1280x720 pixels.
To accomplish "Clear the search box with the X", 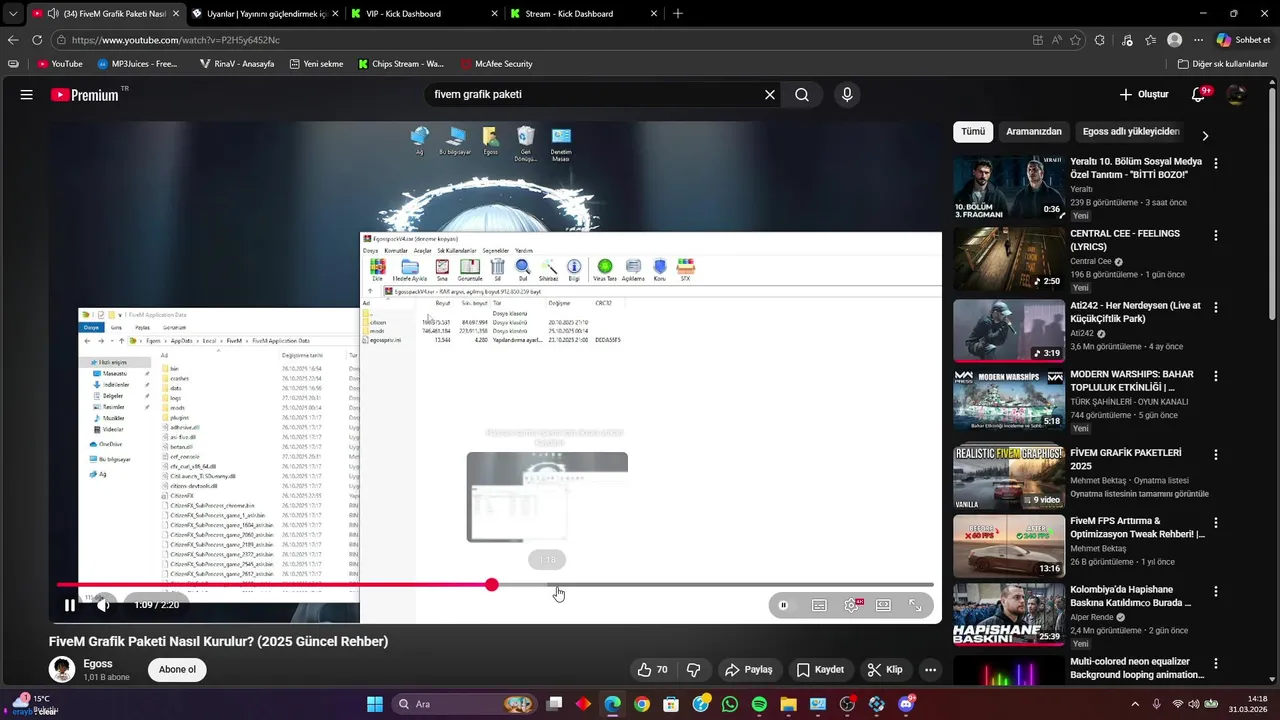I will 770,95.
